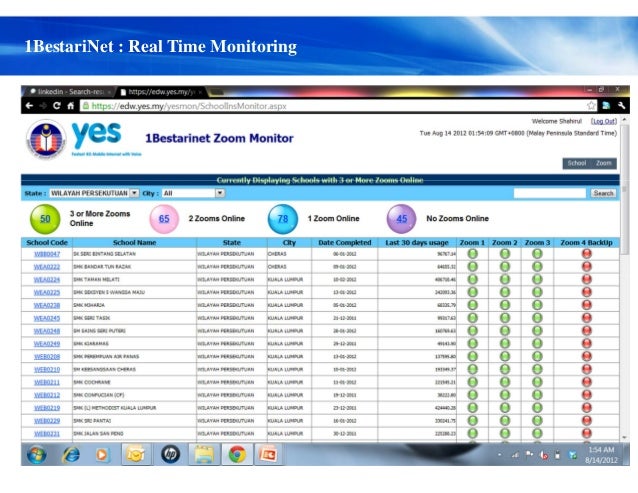Launch Internet Explorer from the taskbar
The width and height of the screenshot is (638, 493).
71,454
